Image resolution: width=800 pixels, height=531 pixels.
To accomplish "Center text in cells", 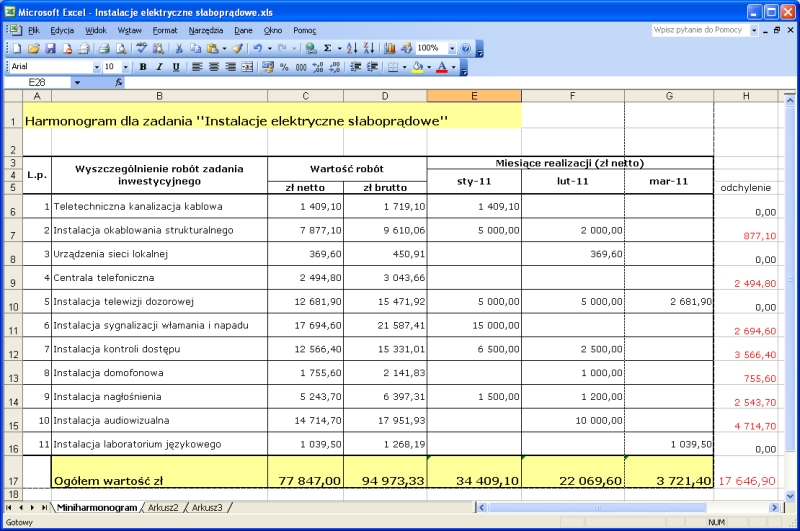I will pyautogui.click(x=214, y=67).
